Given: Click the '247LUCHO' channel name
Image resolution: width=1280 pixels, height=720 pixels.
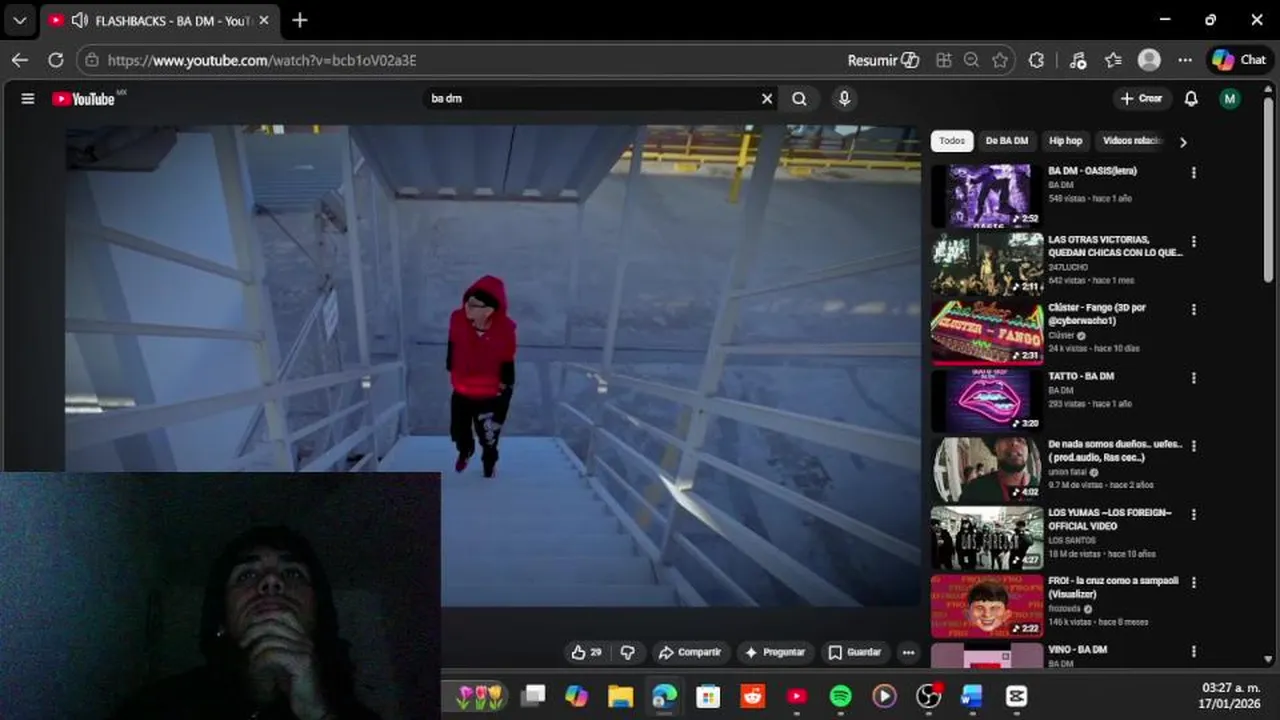Looking at the screenshot, I should tap(1066, 267).
